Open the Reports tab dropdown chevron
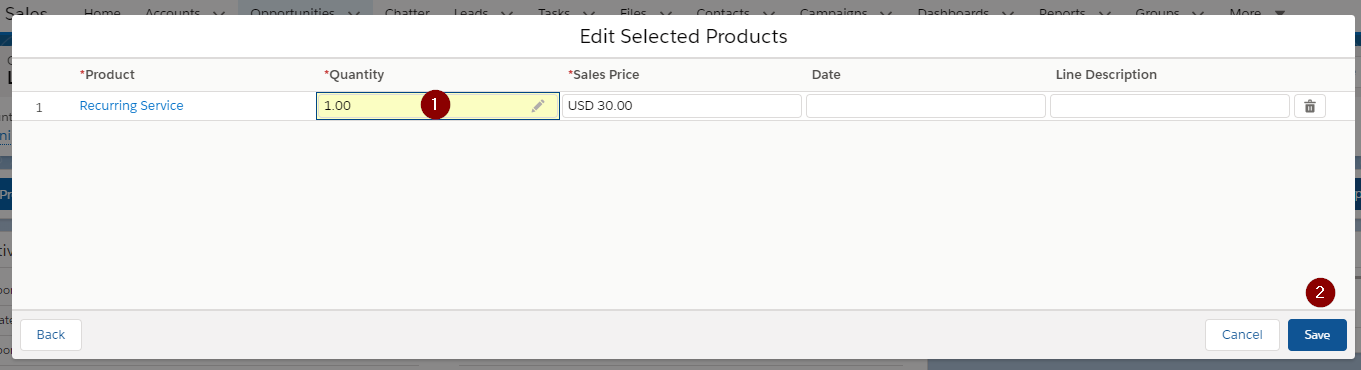Viewport: 1361px width, 370px height. click(x=1103, y=13)
